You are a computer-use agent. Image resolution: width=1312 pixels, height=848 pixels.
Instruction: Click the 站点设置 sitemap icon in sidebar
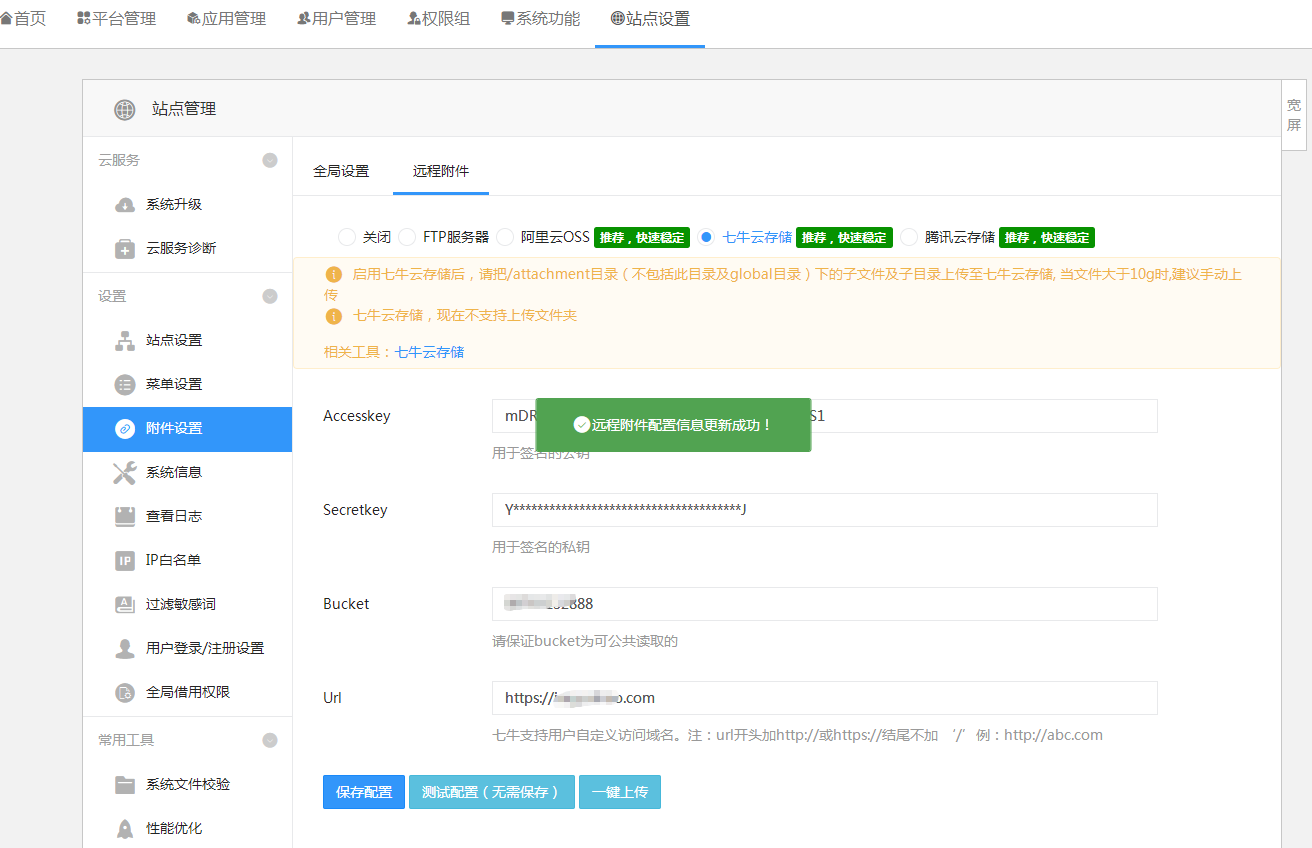pos(125,340)
